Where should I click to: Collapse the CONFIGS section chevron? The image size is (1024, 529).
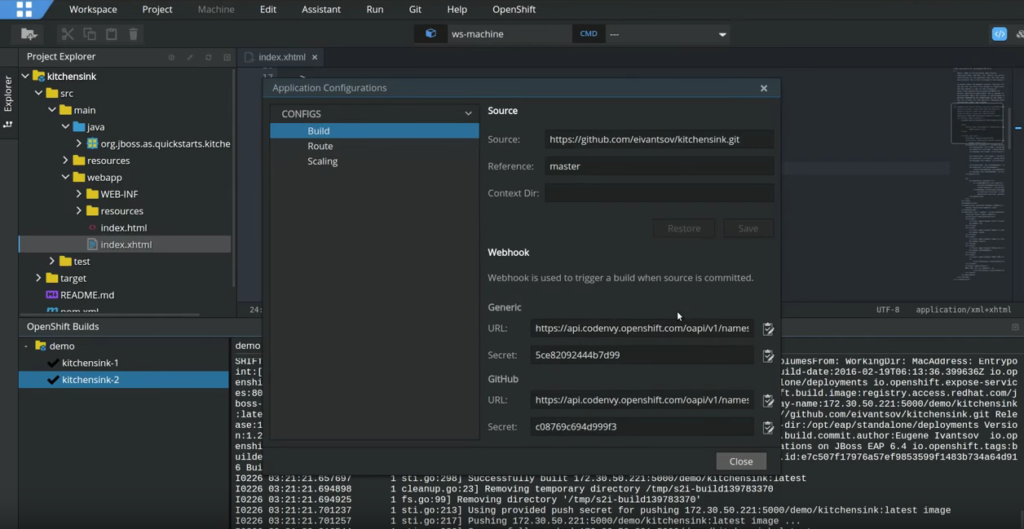pyautogui.click(x=468, y=114)
